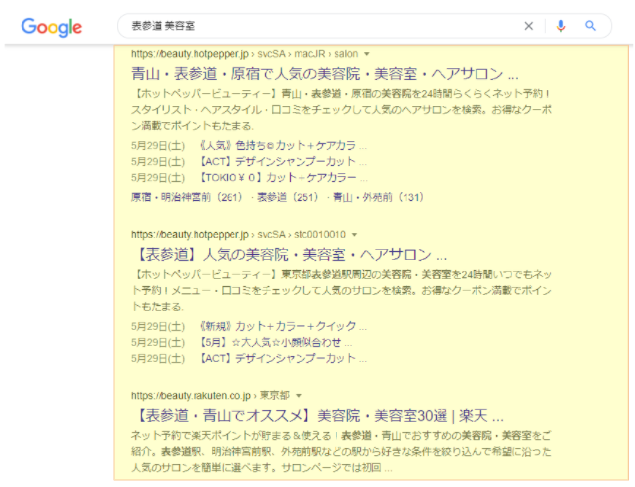Clear the search box with the X icon
This screenshot has height=487, width=635.
pyautogui.click(x=528, y=26)
